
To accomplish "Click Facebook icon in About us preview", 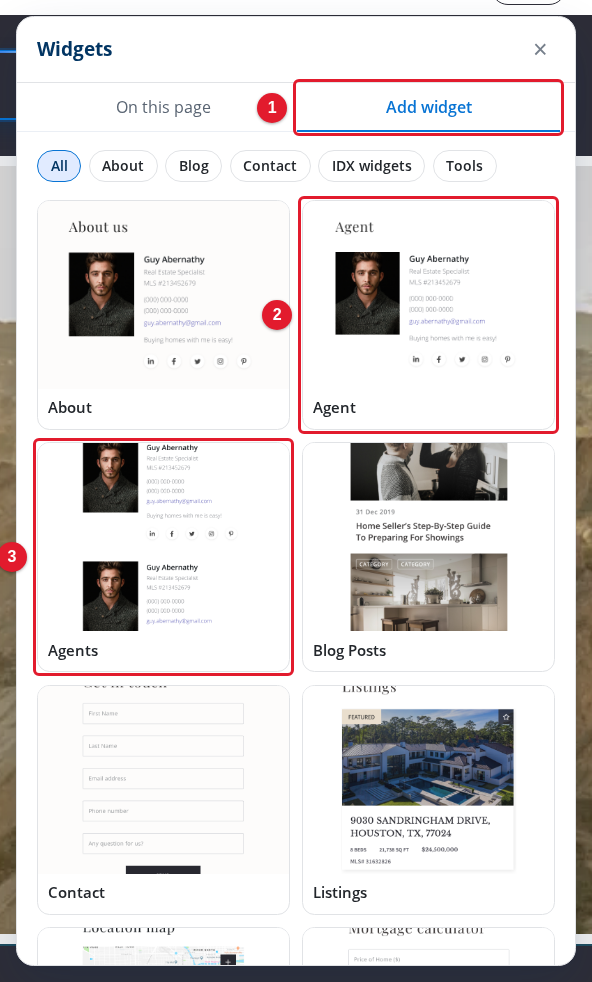I will 174,361.
